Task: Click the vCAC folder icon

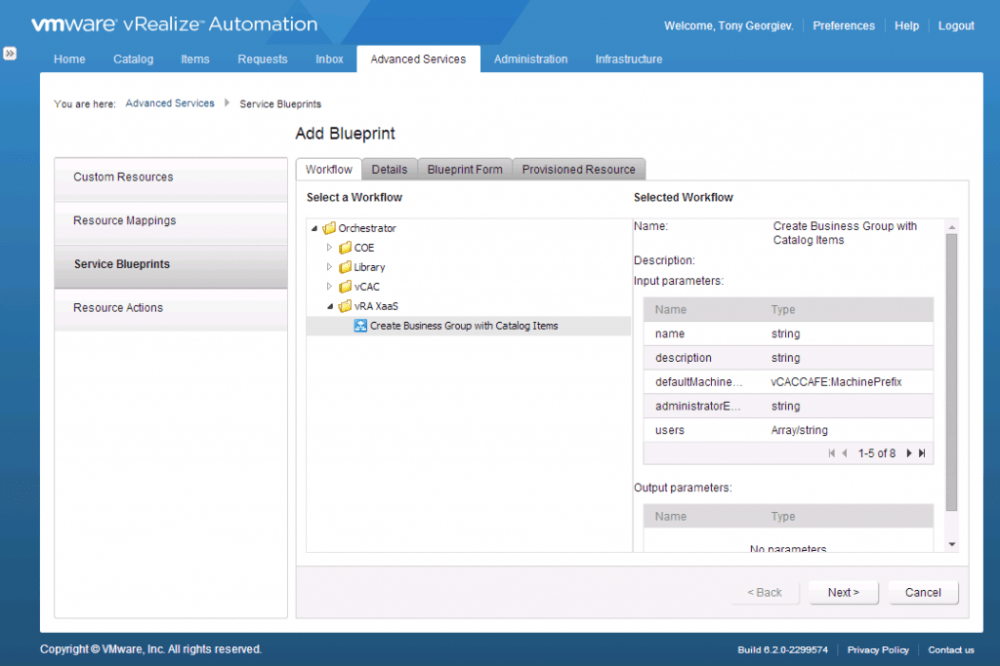Action: [x=345, y=287]
